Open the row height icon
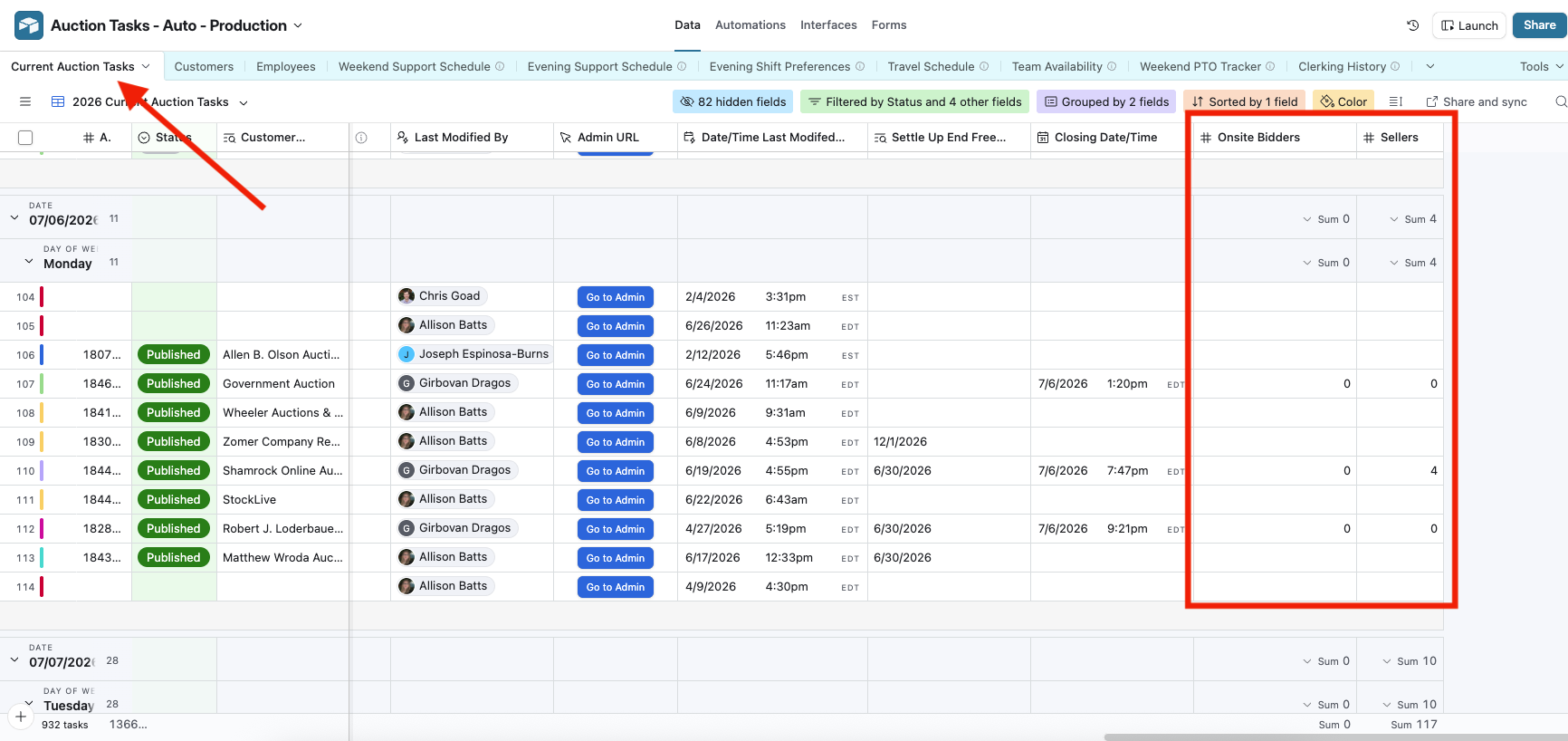This screenshot has height=741, width=1568. tap(1395, 101)
